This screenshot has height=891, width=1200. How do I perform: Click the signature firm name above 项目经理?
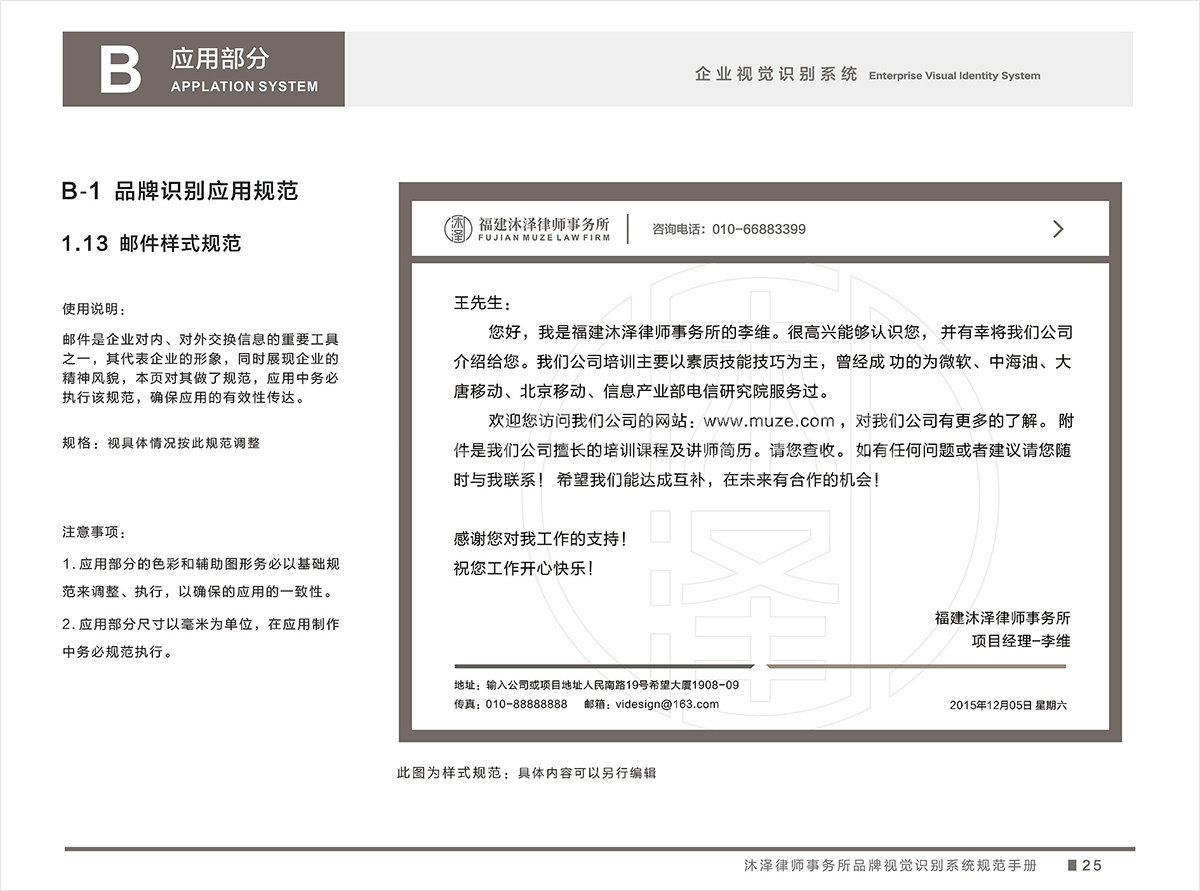click(1003, 617)
